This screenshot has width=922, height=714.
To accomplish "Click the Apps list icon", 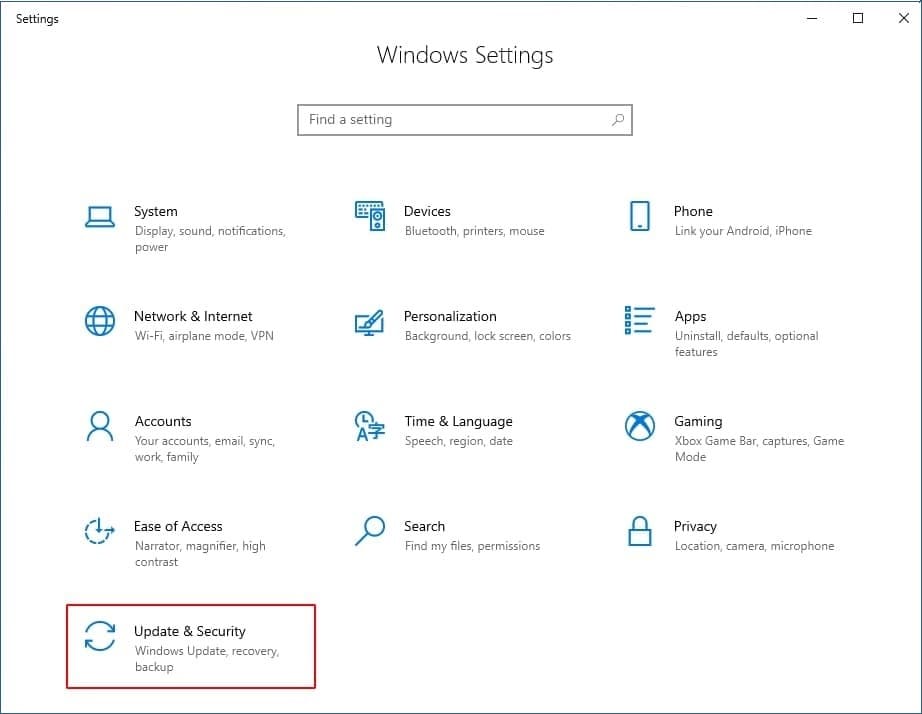I will coord(640,321).
